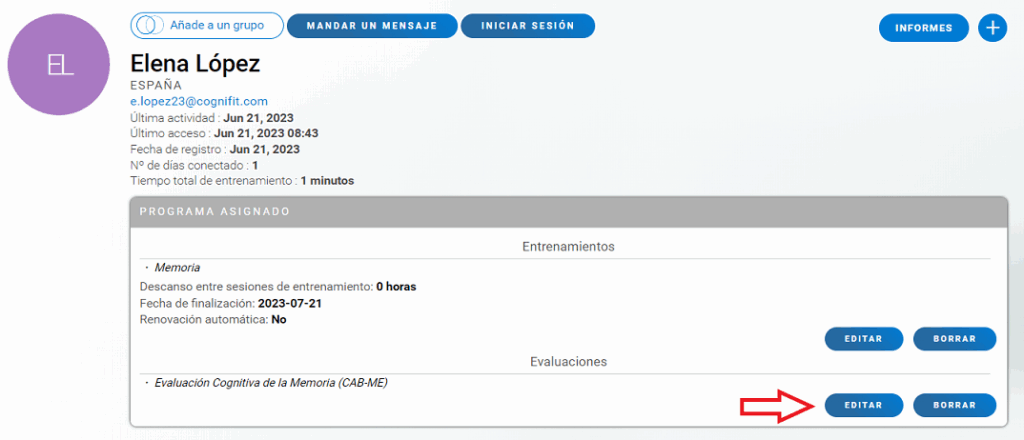
Task: Click the Fecha de finalización 2023-07-21 date
Action: (x=289, y=303)
